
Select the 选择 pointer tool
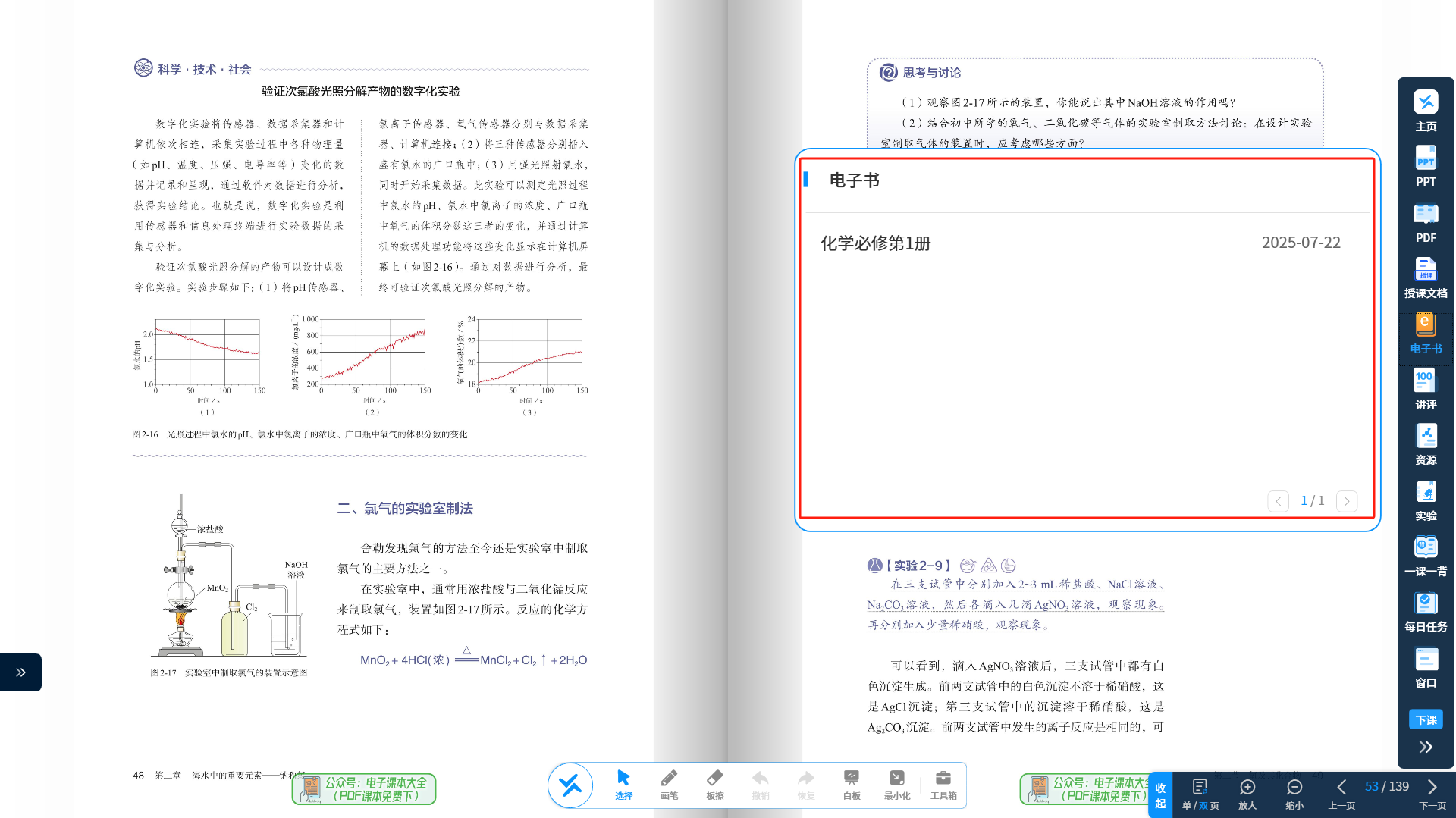pyautogui.click(x=623, y=785)
